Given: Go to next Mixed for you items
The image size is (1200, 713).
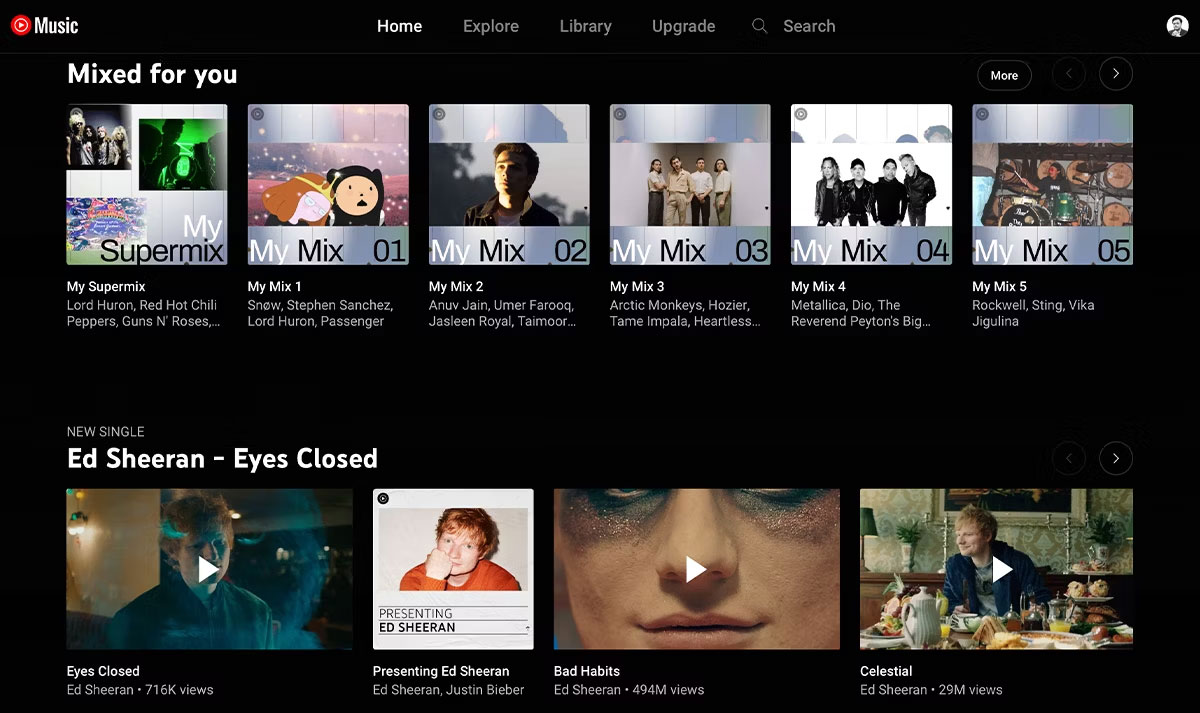Looking at the screenshot, I should [x=1116, y=74].
